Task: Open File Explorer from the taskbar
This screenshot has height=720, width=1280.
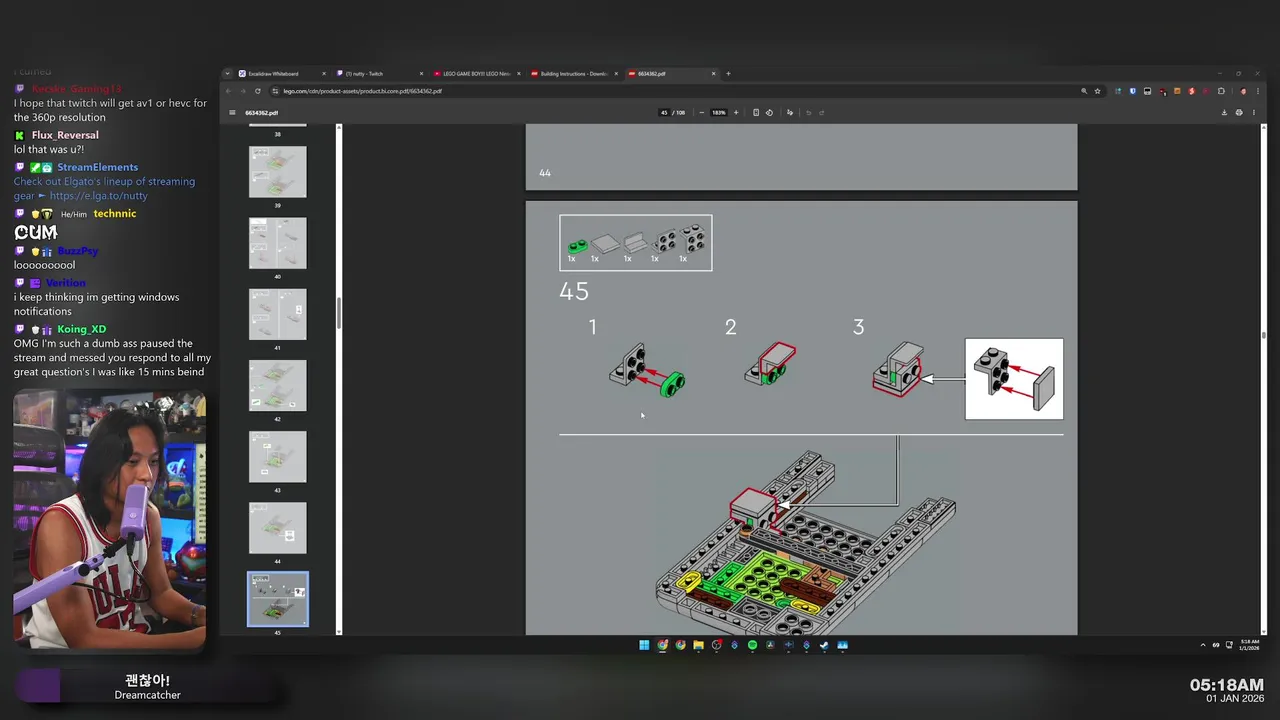Action: coord(698,645)
